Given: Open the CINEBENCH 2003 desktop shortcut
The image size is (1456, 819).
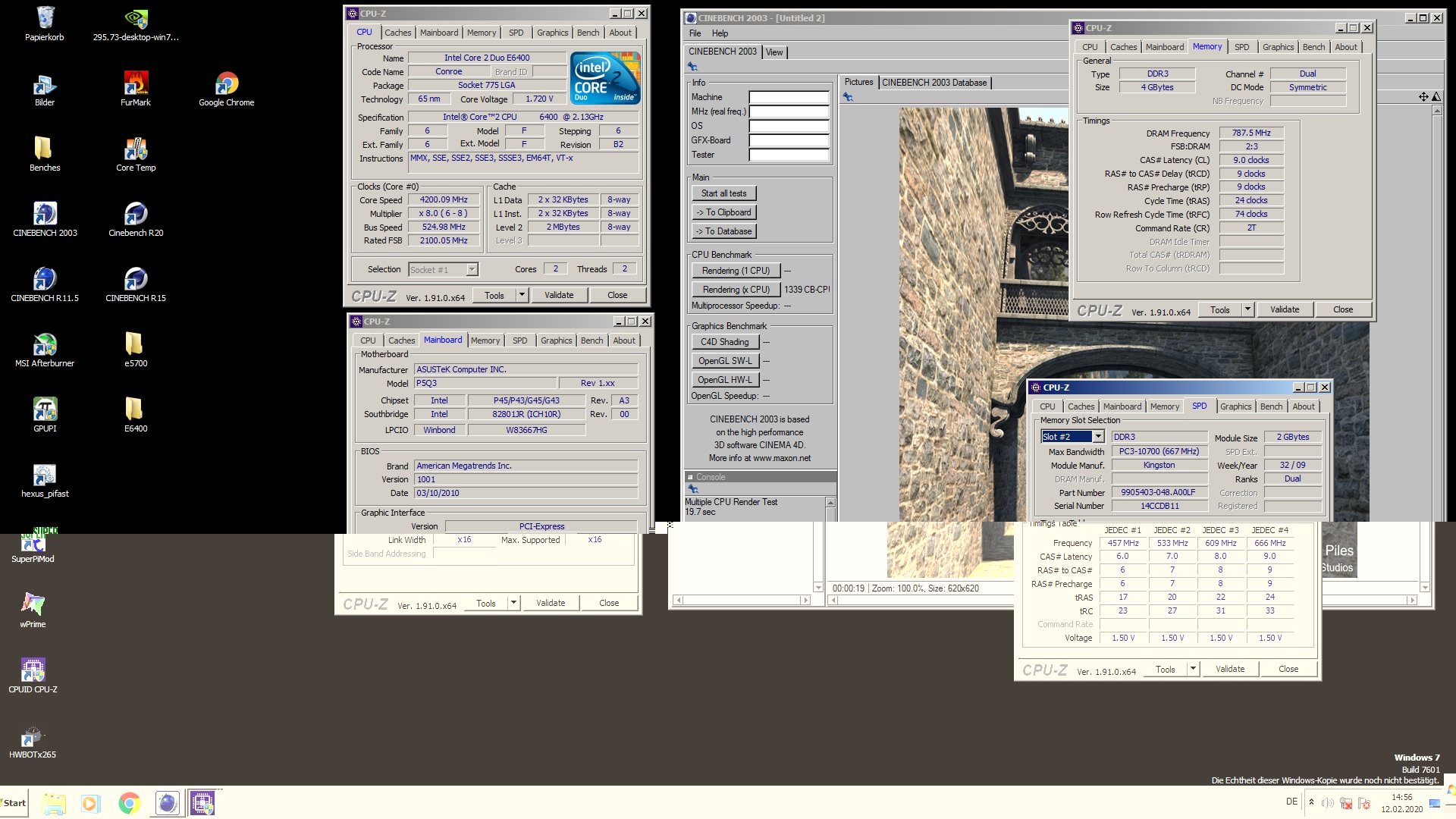Looking at the screenshot, I should coord(45,219).
